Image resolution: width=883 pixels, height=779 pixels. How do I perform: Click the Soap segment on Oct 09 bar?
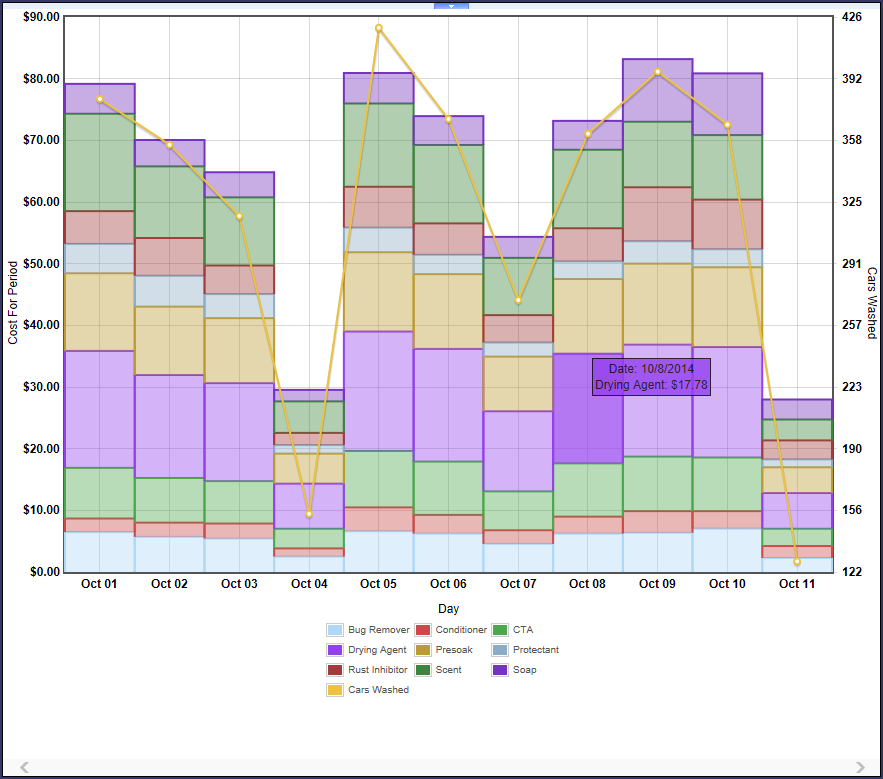coord(657,90)
